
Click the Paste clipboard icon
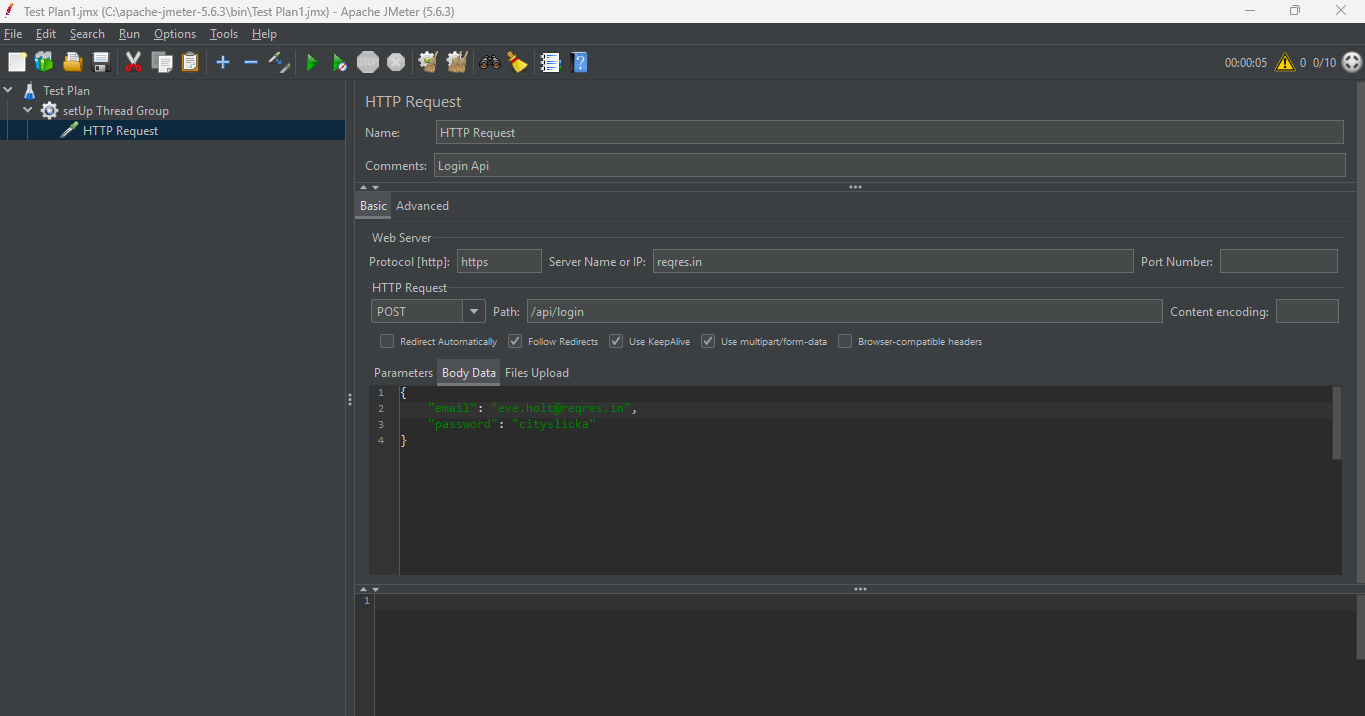click(x=189, y=62)
